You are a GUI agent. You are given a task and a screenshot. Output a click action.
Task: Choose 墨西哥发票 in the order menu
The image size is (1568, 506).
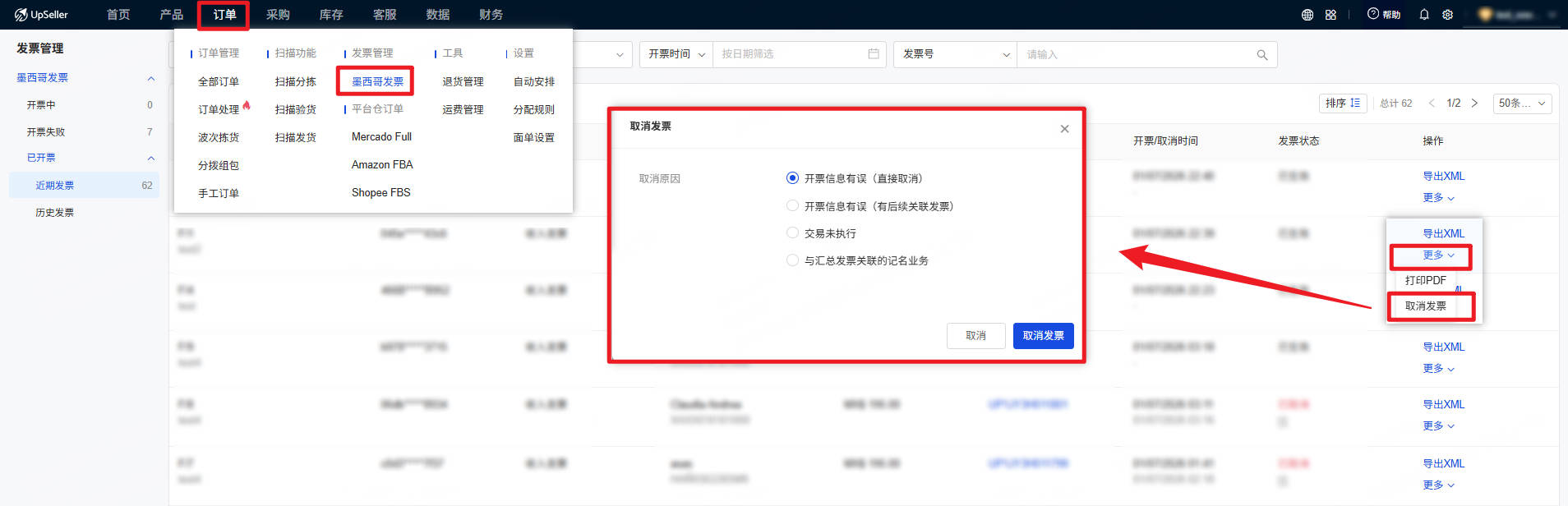tap(377, 82)
